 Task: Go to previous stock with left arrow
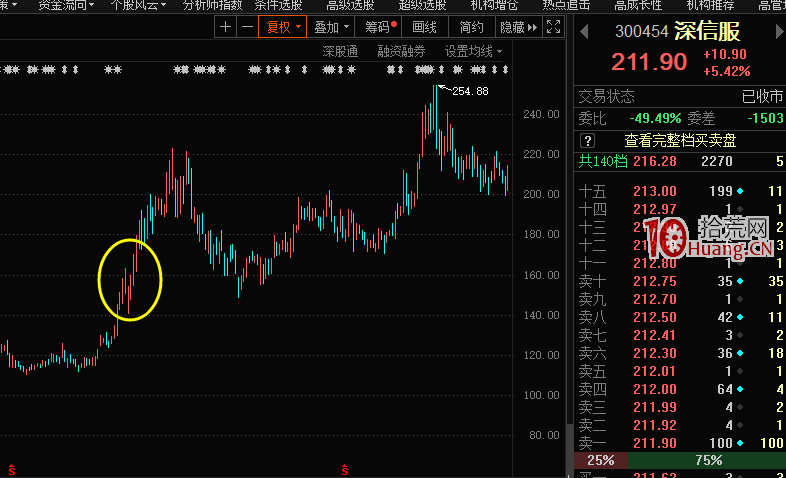(585, 32)
